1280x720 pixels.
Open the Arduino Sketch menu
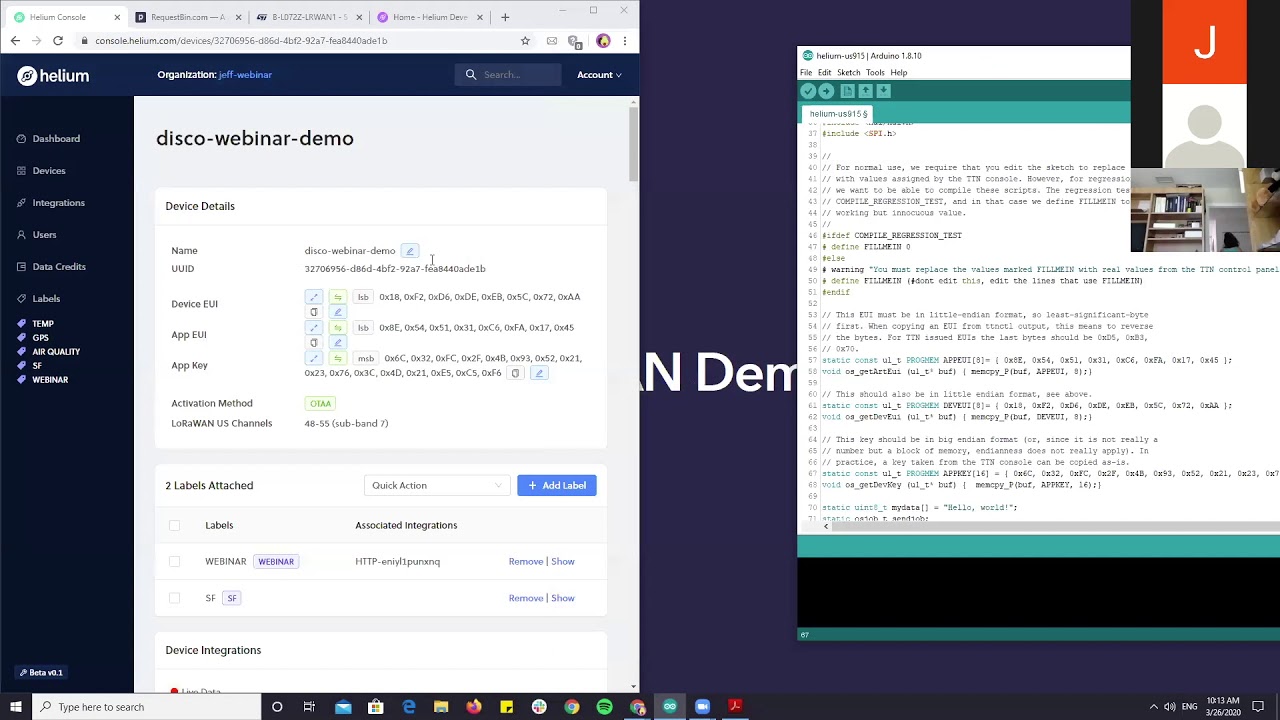[848, 73]
